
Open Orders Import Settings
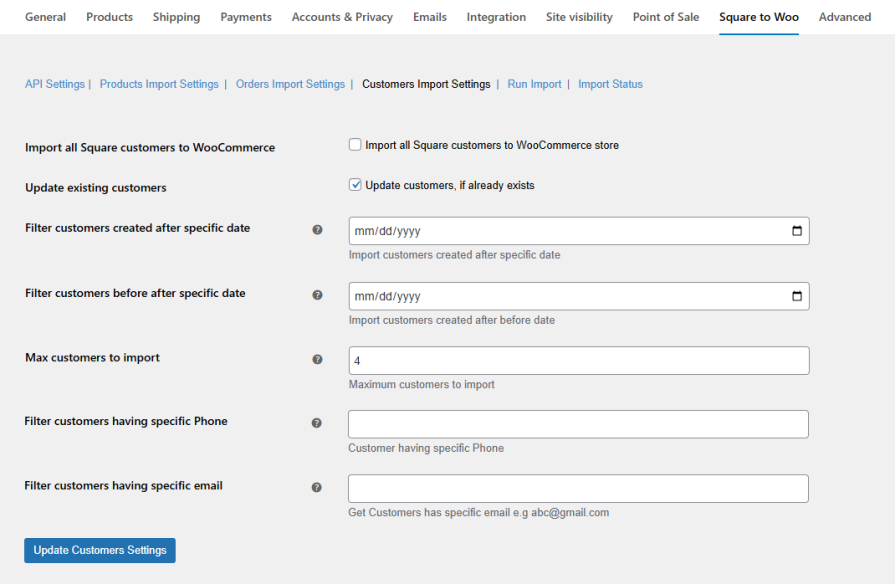coord(290,84)
